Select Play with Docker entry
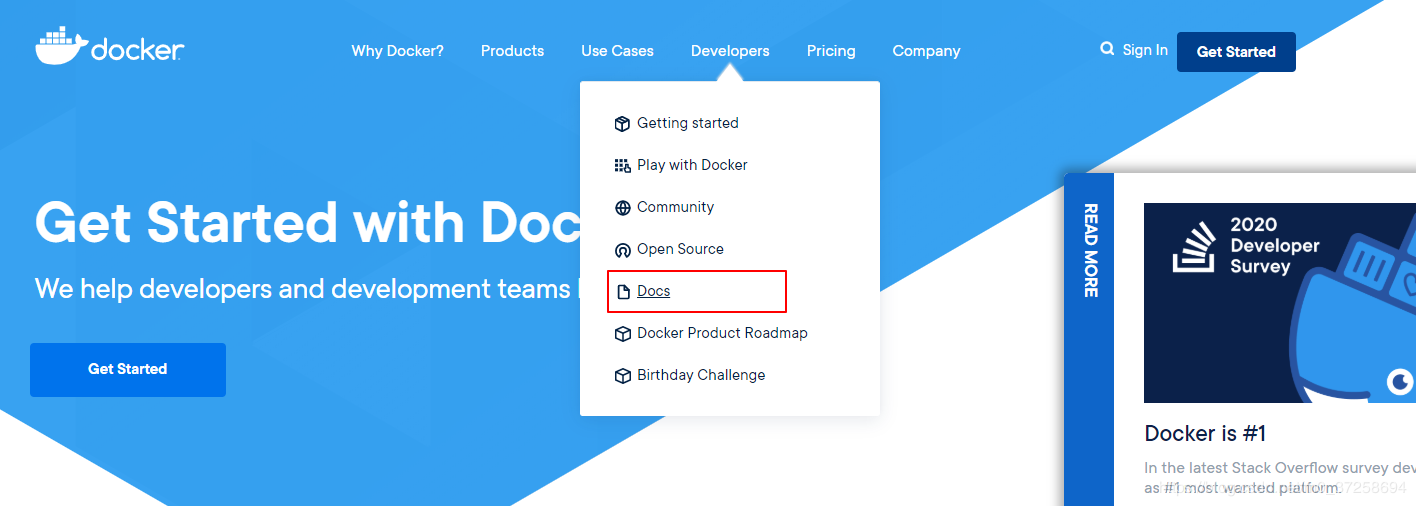The image size is (1416, 506). [x=692, y=165]
